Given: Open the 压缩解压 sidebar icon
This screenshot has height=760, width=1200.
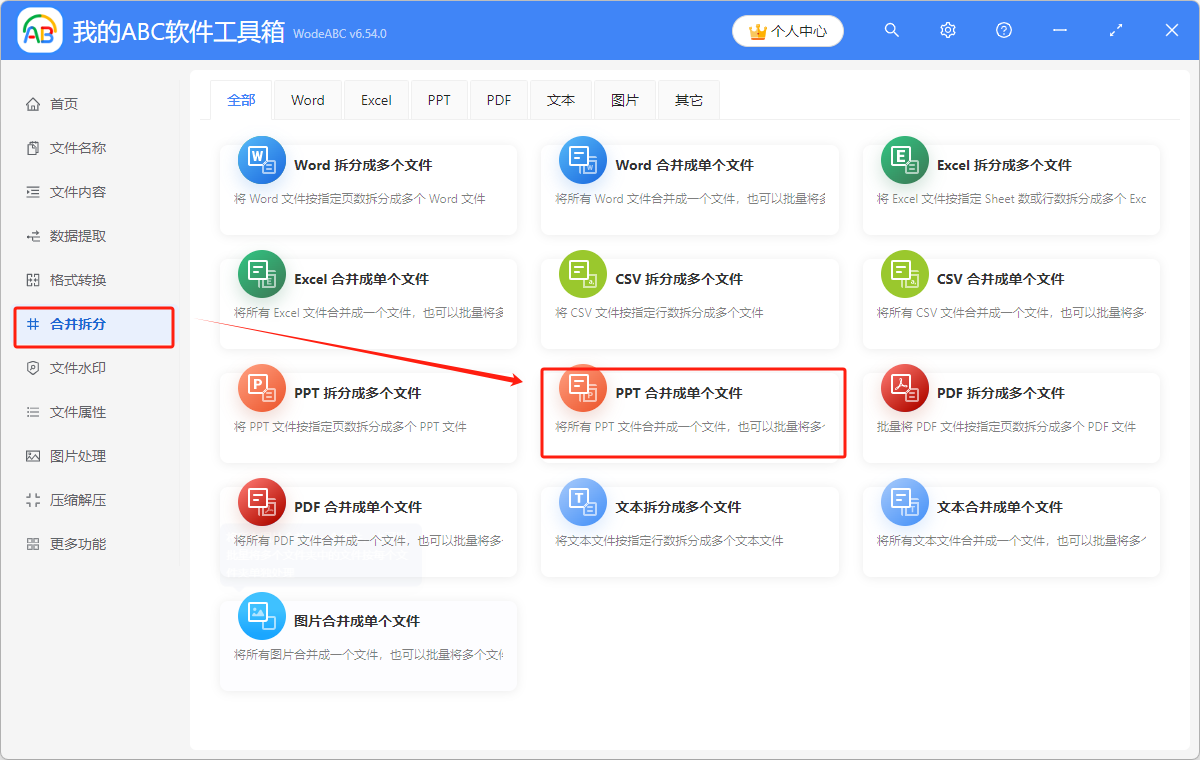Looking at the screenshot, I should 31,499.
